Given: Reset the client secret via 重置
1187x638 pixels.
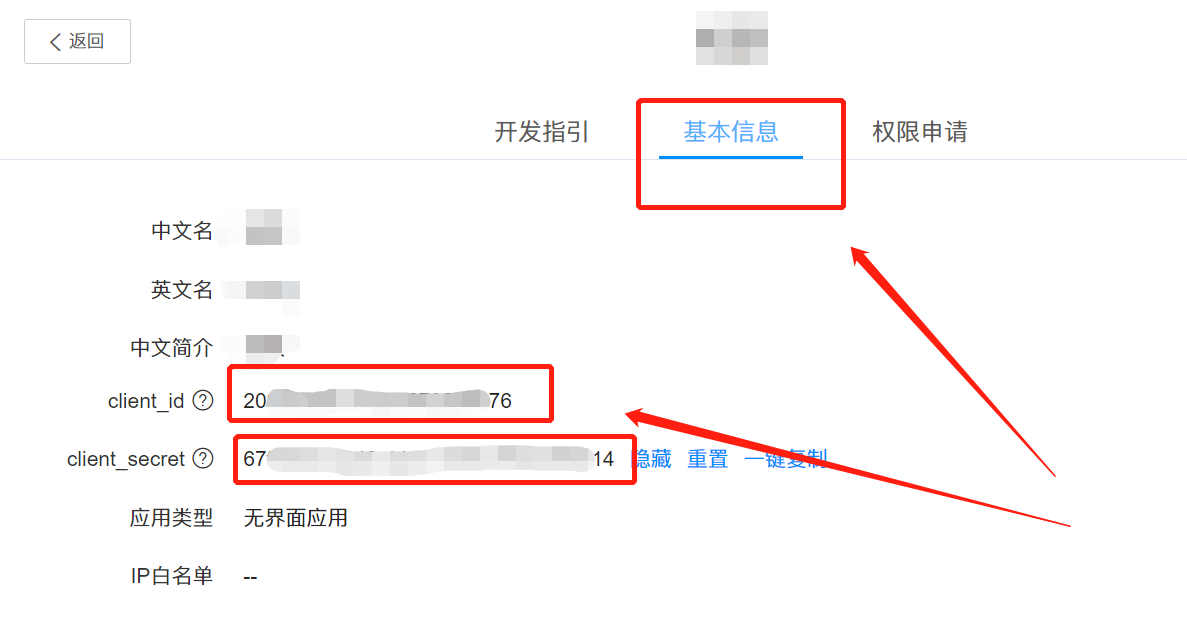Looking at the screenshot, I should (x=707, y=459).
